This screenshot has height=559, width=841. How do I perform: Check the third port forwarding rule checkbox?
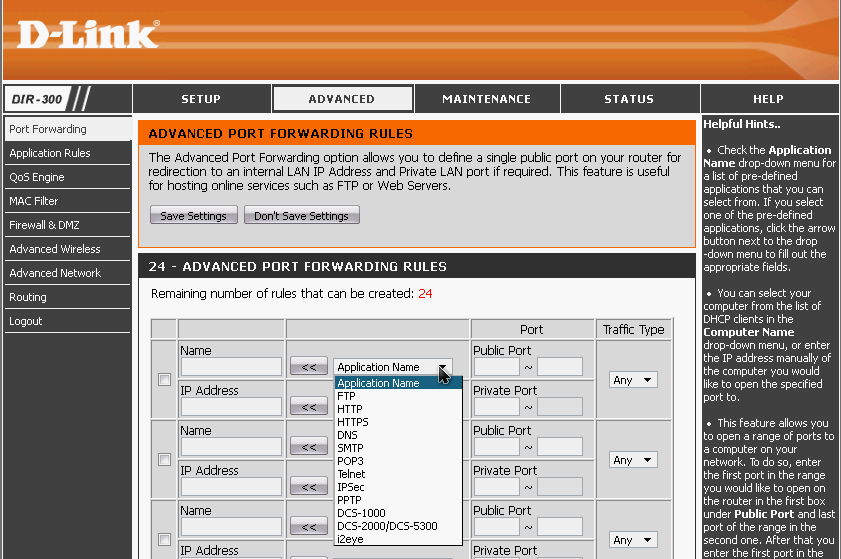pos(164,539)
